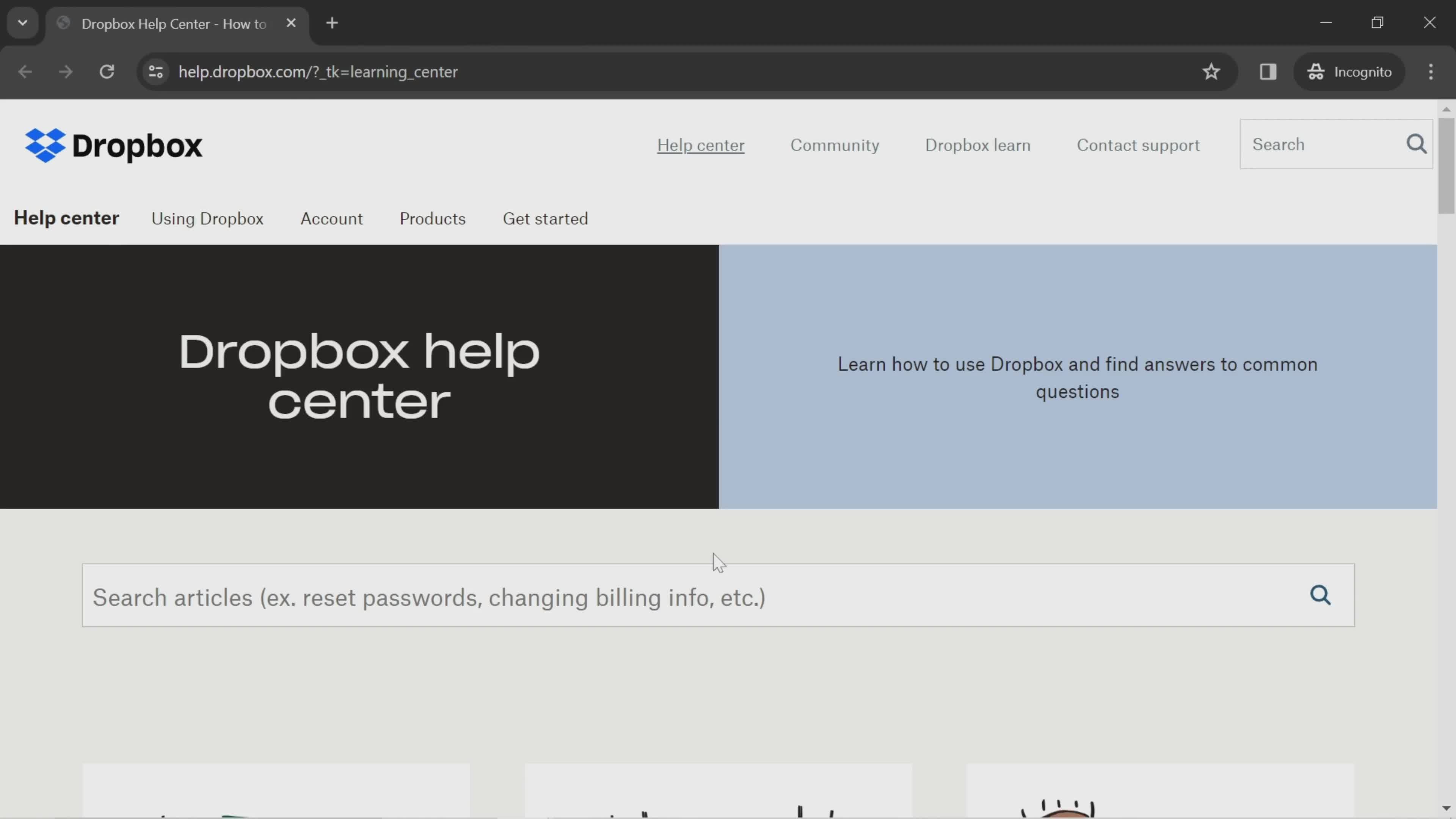Viewport: 1456px width, 819px height.
Task: Open the Community link
Action: tap(834, 145)
